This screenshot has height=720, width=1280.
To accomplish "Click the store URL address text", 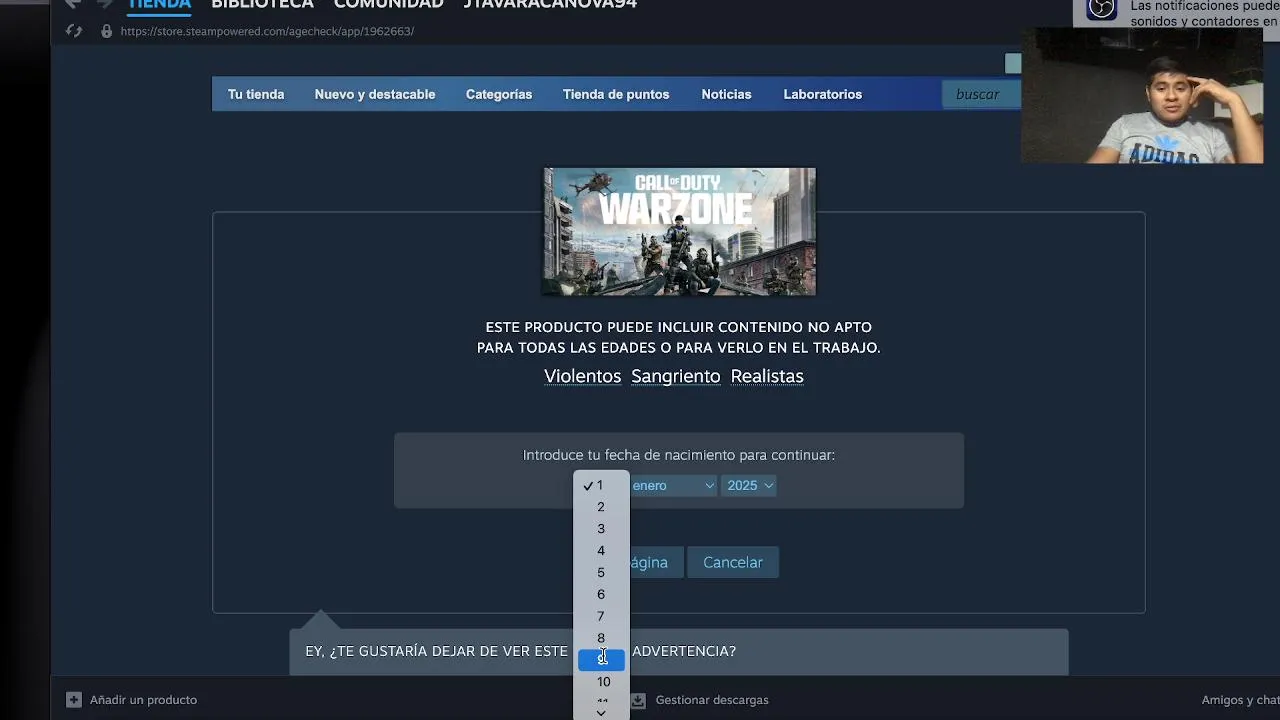I will point(267,31).
